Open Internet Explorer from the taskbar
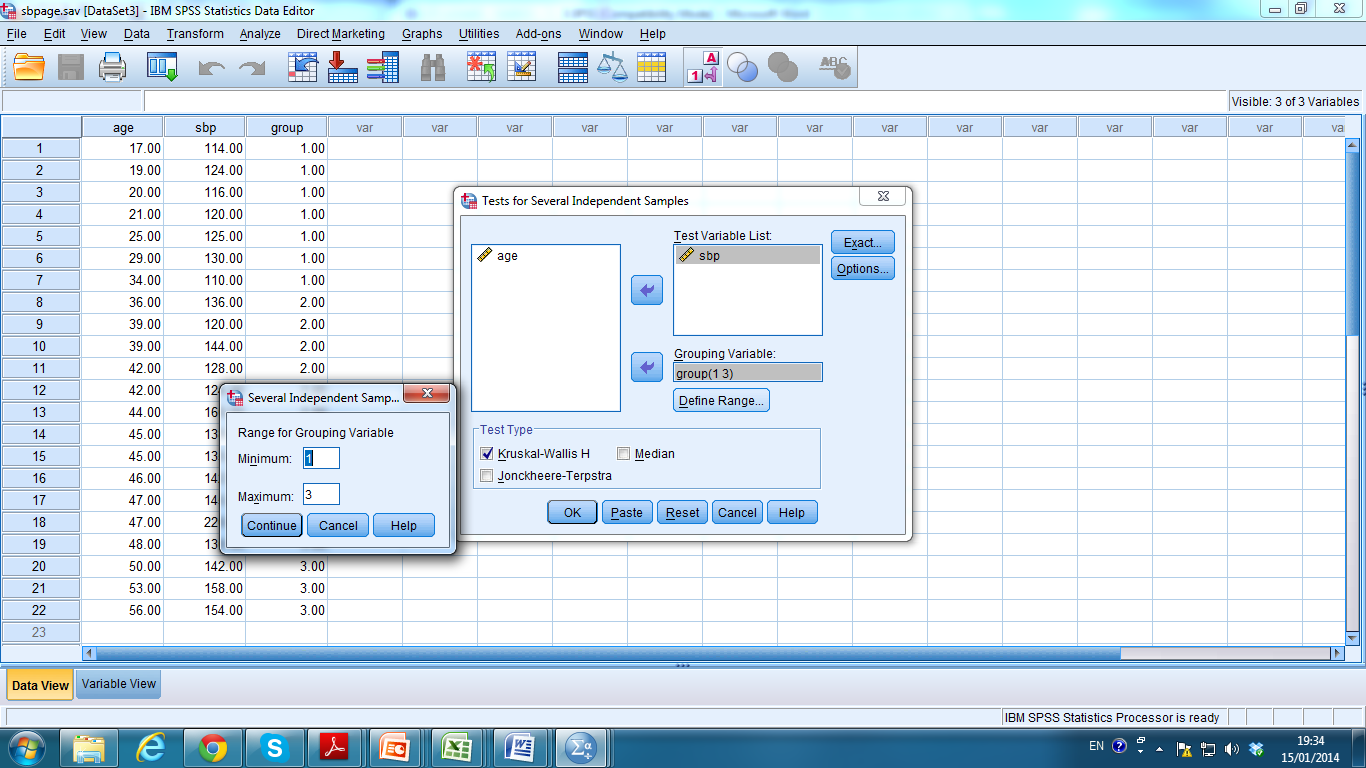This screenshot has height=768, width=1366. (151, 747)
